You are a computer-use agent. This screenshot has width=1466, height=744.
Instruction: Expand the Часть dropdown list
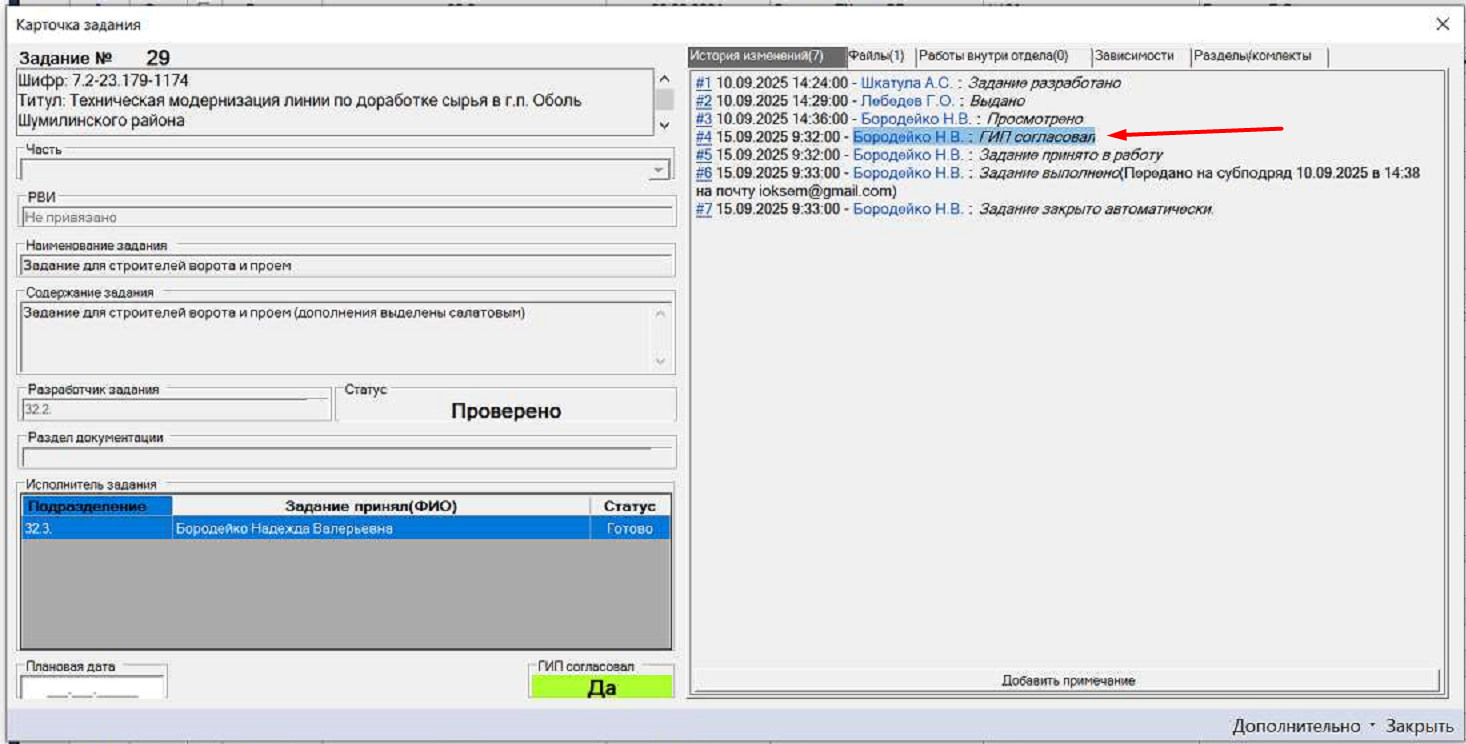click(657, 170)
